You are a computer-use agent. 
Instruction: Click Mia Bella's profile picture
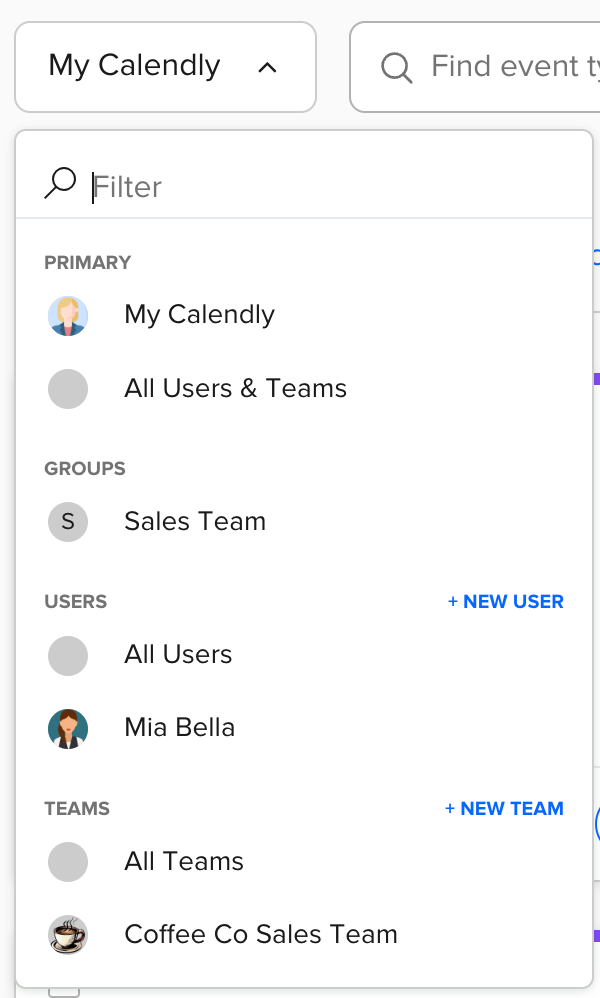[x=68, y=728]
